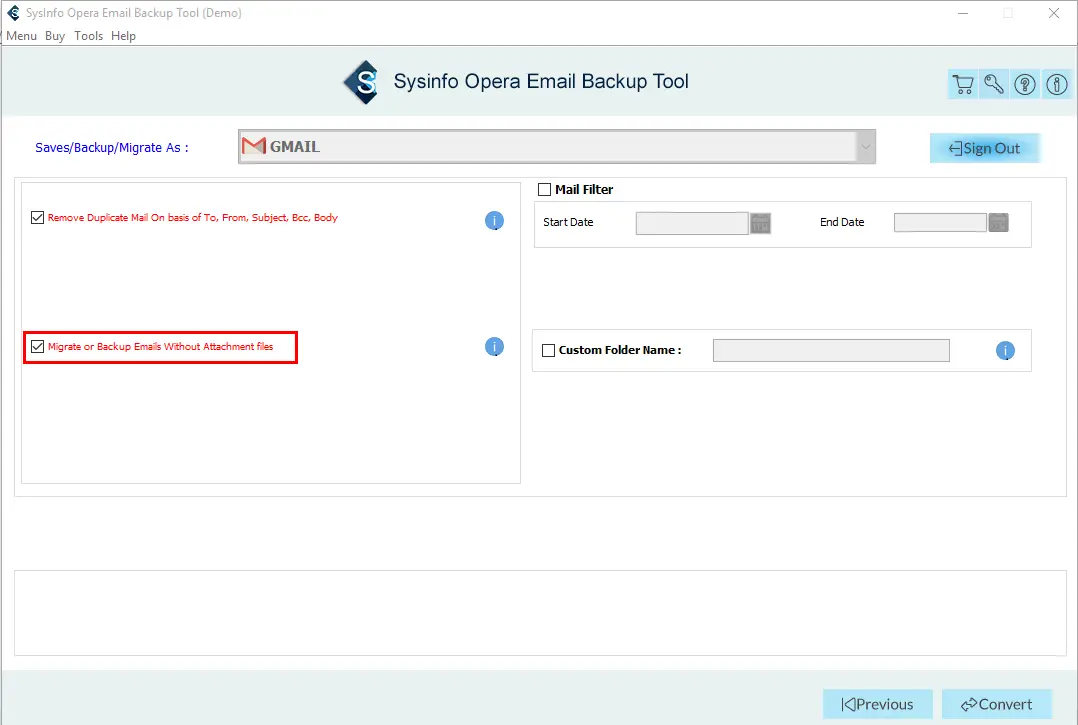The height and width of the screenshot is (725, 1078).
Task: Open the Tools menu
Action: coord(89,36)
